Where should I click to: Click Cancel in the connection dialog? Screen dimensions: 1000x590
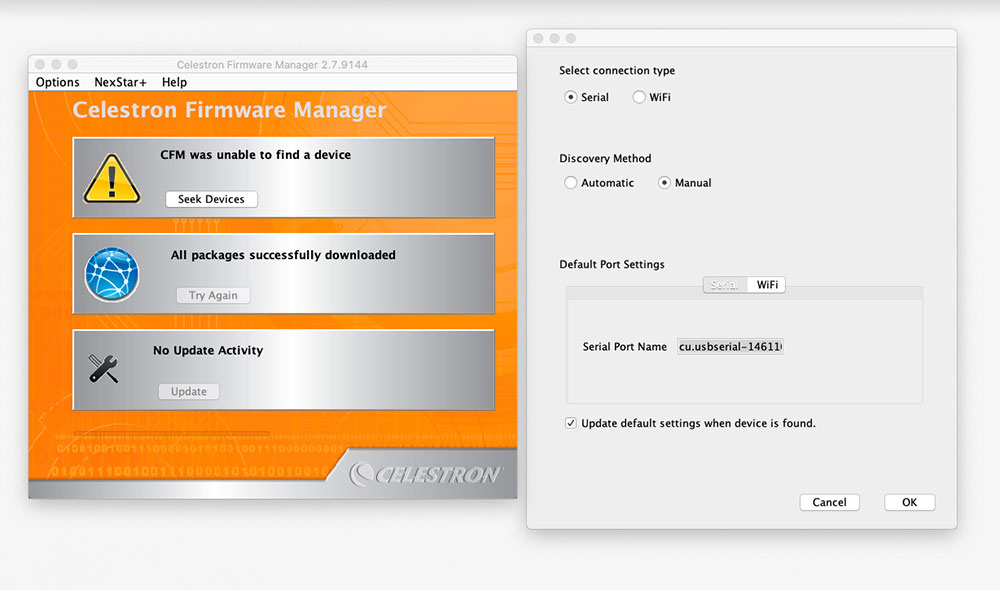829,503
